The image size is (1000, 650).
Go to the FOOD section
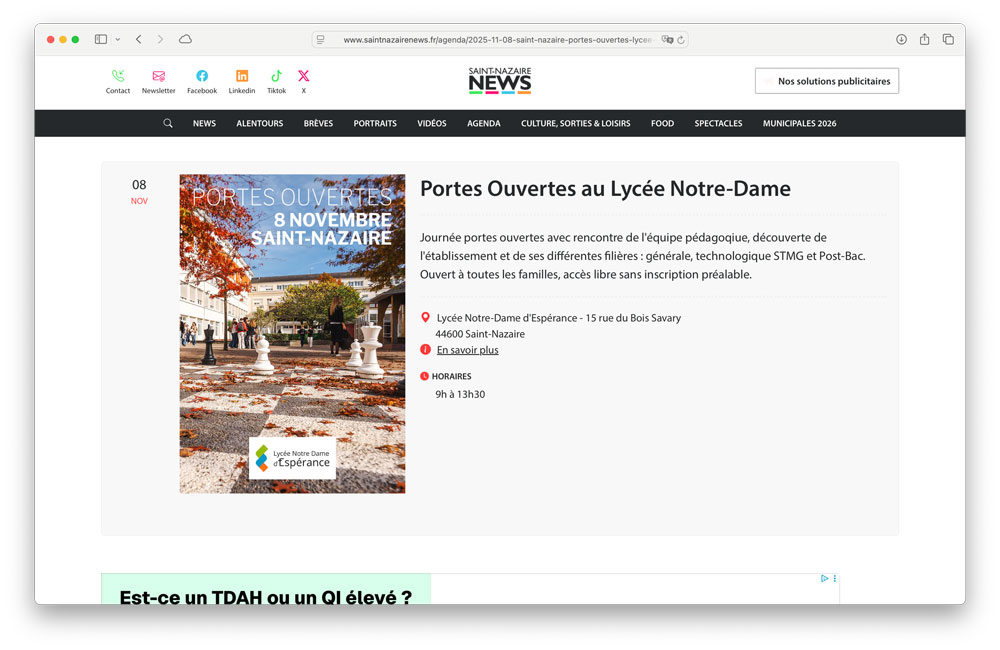tap(662, 123)
